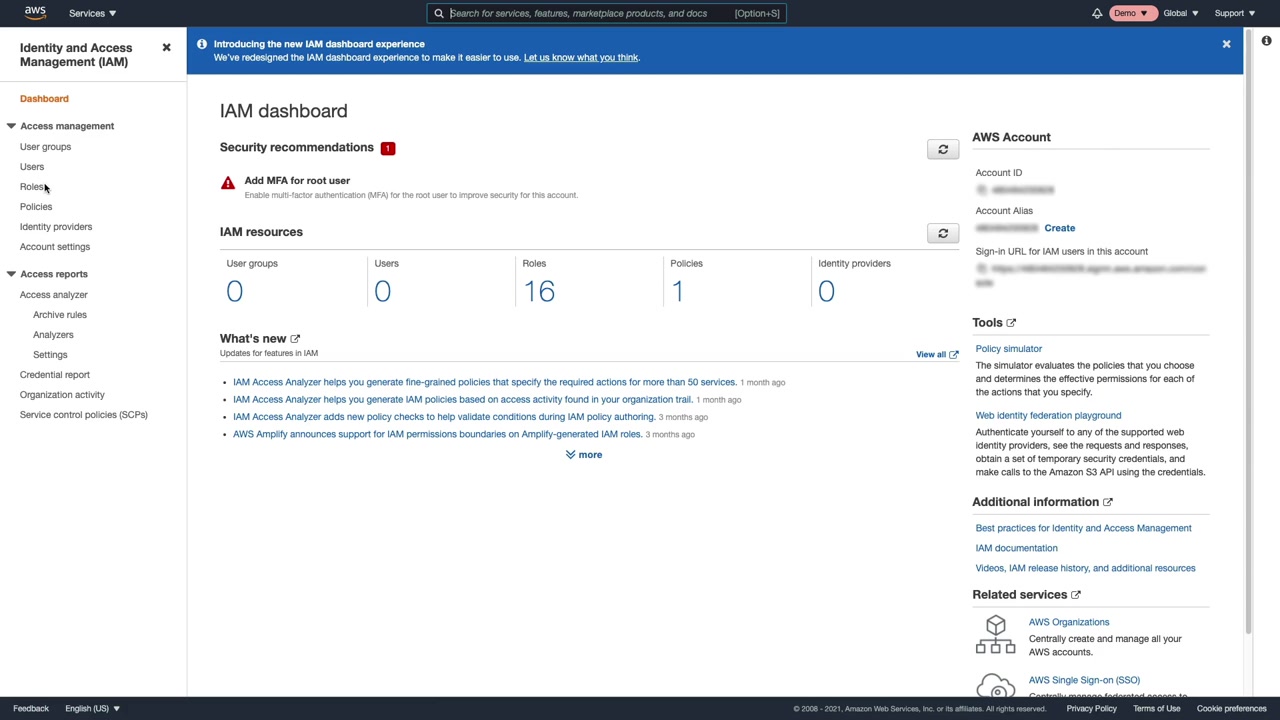Open Access analyzer Settings in the sidebar
The height and width of the screenshot is (720, 1280).
[50, 355]
